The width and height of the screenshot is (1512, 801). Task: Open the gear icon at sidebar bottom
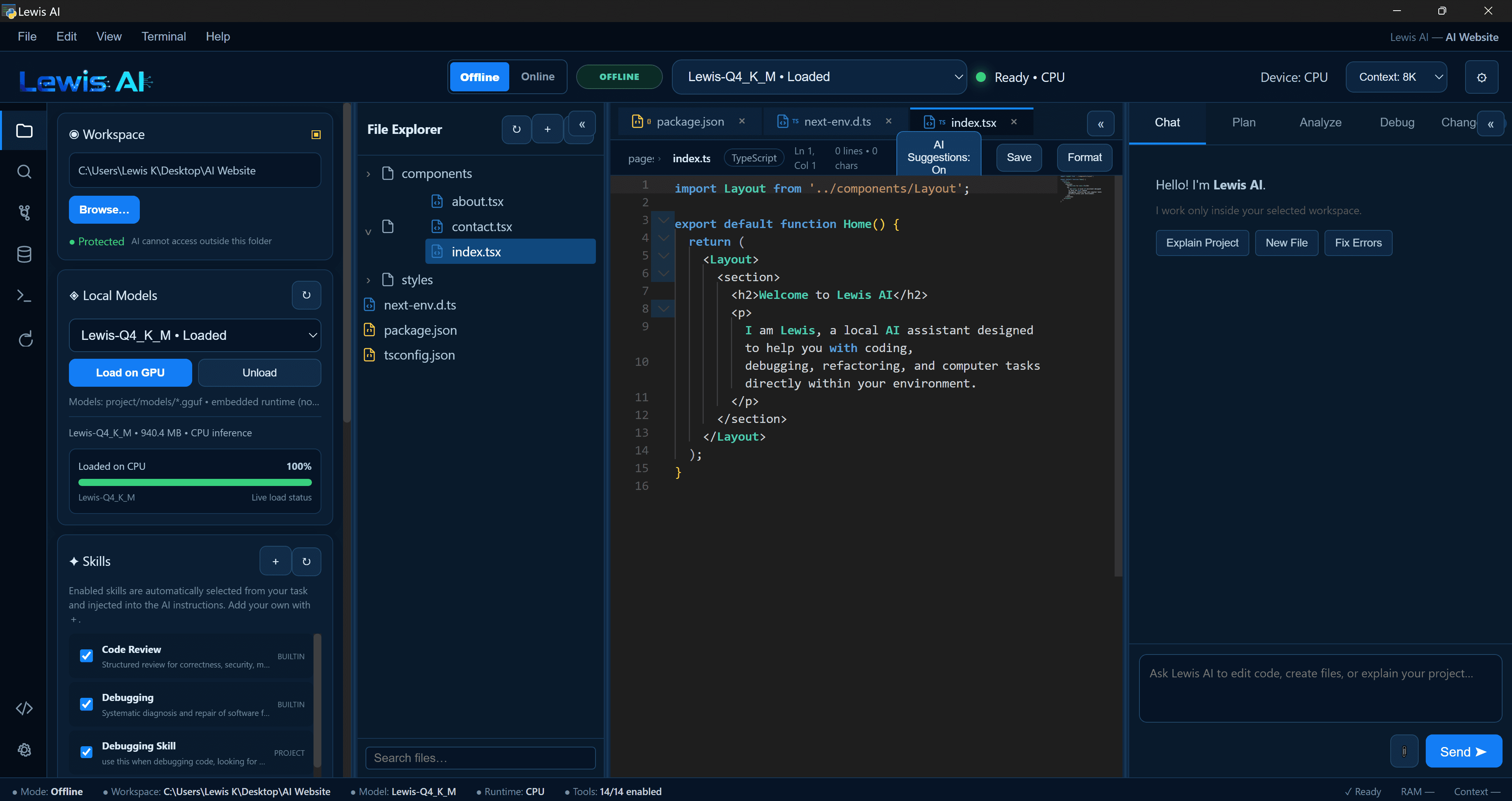24,749
